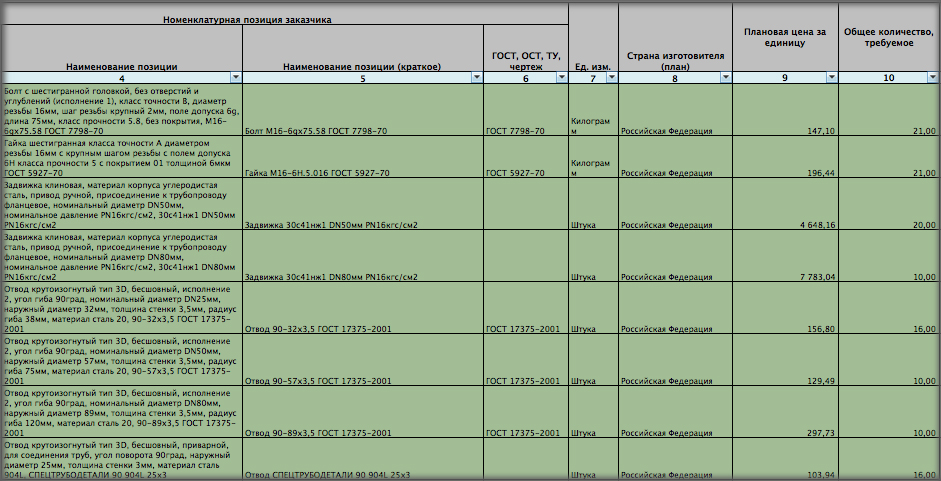Click the ГОСТ, ОСТ, ТУ, чертеж header
941x481 pixels.
pos(525,59)
